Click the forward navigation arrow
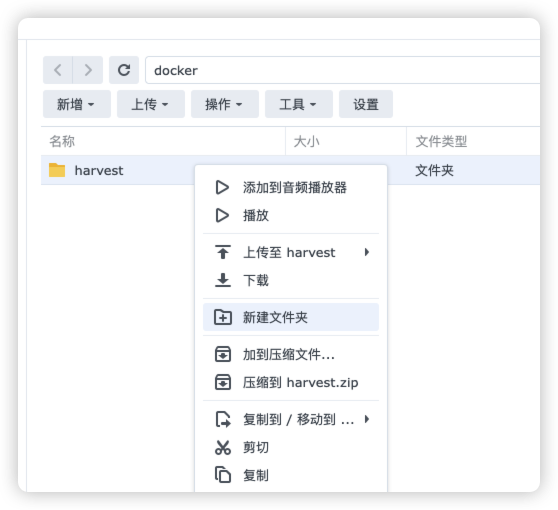The image size is (558, 510). point(88,70)
